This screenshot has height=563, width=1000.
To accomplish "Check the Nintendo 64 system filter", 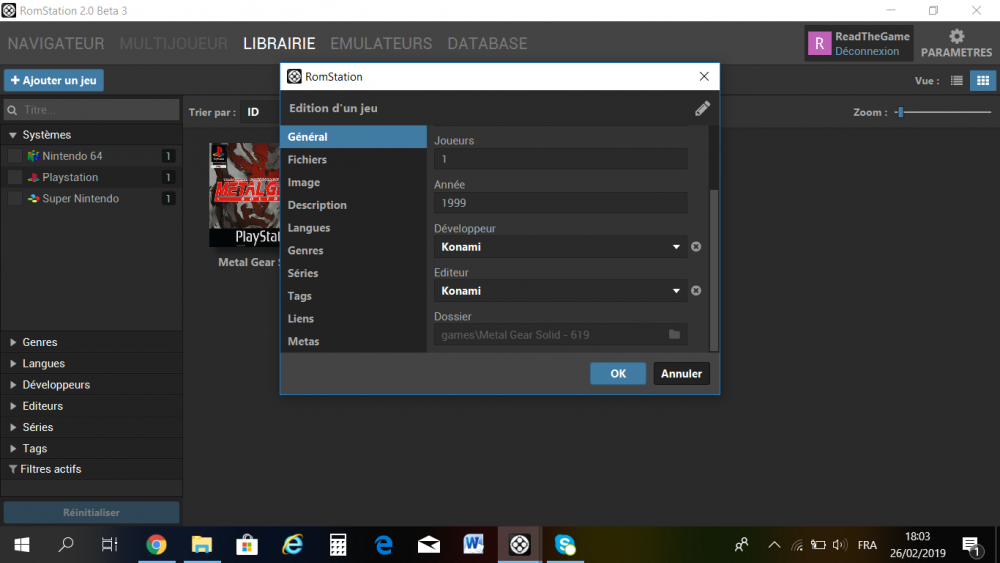I will [x=15, y=156].
